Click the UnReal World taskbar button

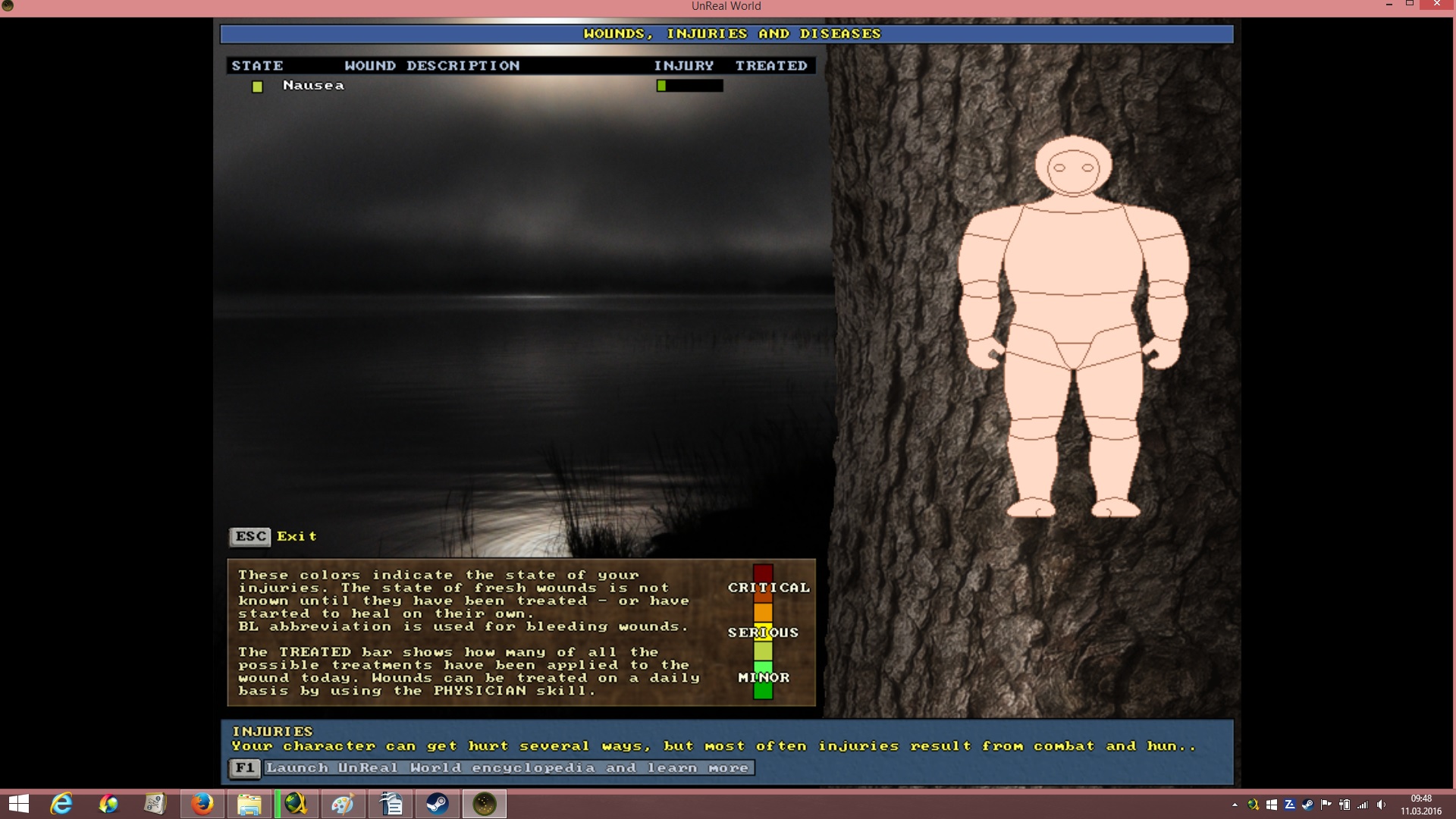point(484,804)
